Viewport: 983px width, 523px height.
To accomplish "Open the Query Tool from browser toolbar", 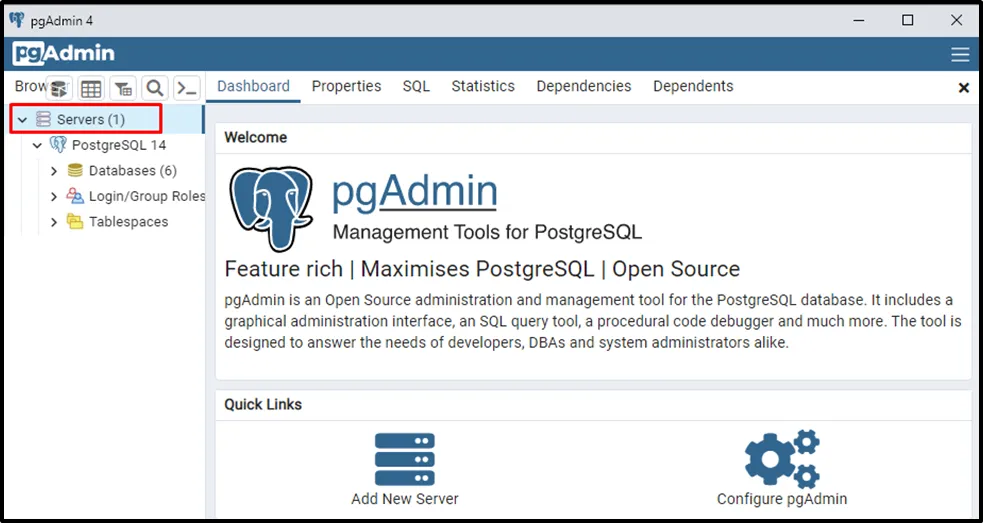I will 60,88.
